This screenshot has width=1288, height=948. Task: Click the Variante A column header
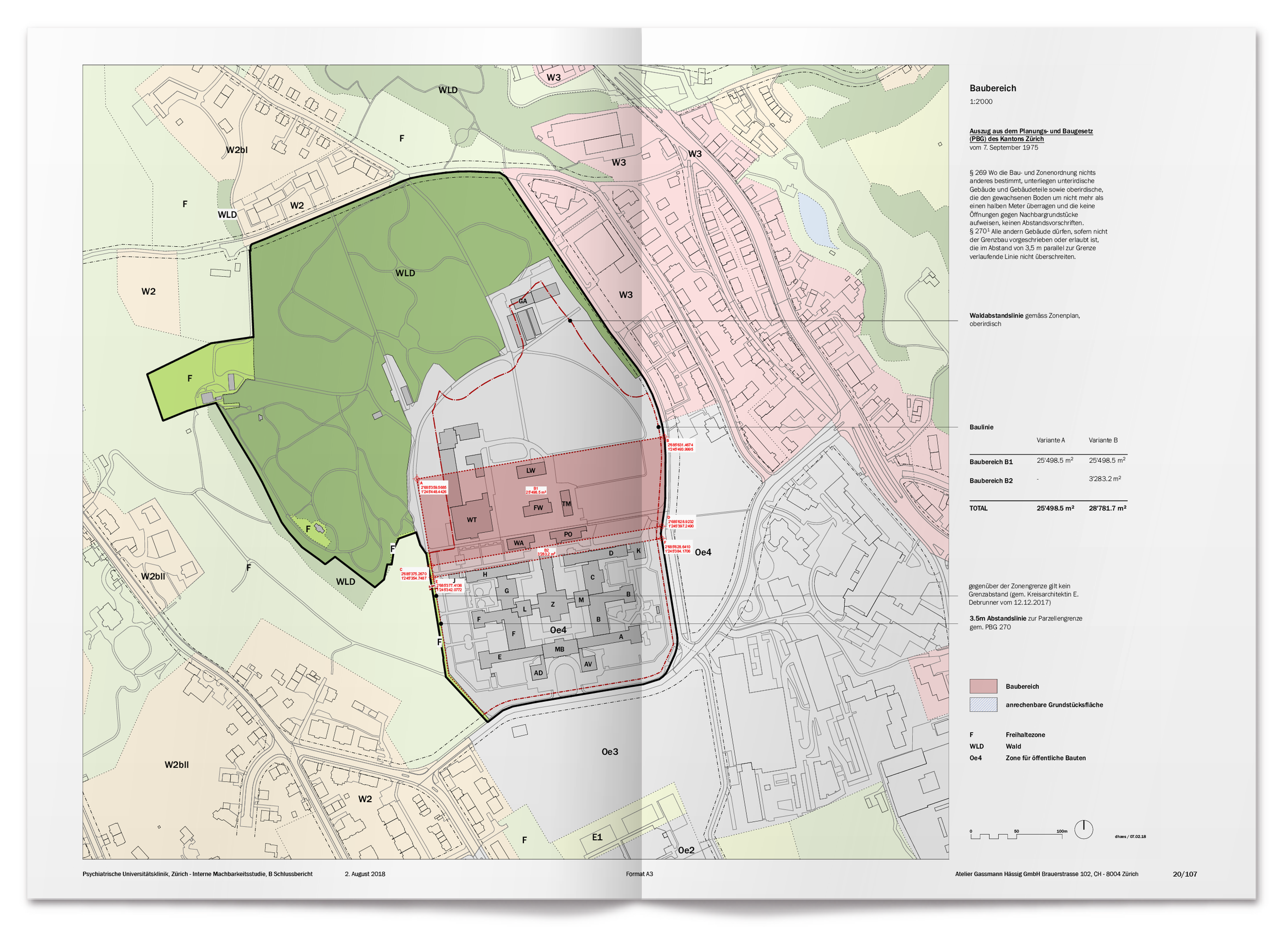tap(1050, 440)
